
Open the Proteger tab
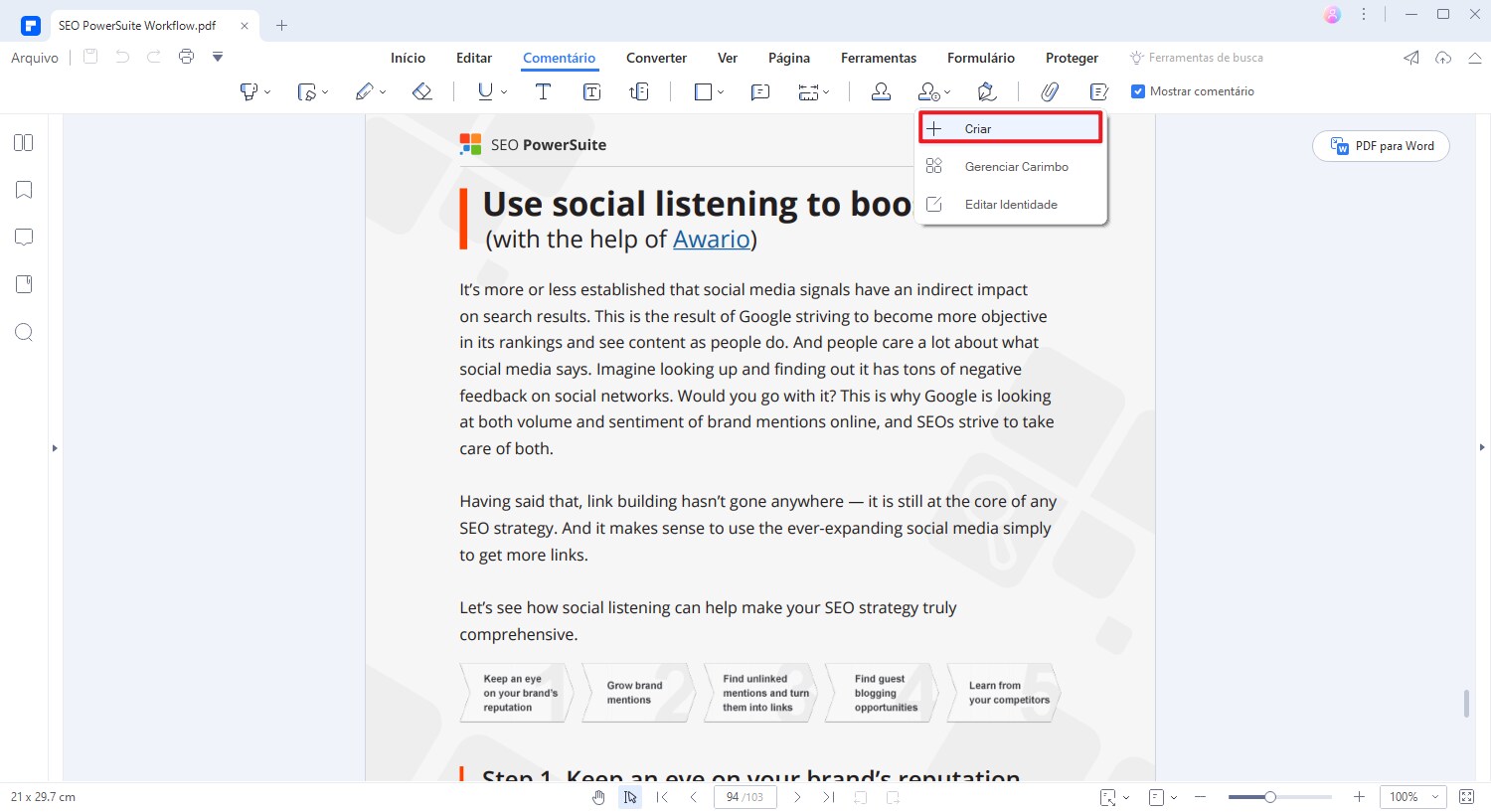pos(1072,58)
